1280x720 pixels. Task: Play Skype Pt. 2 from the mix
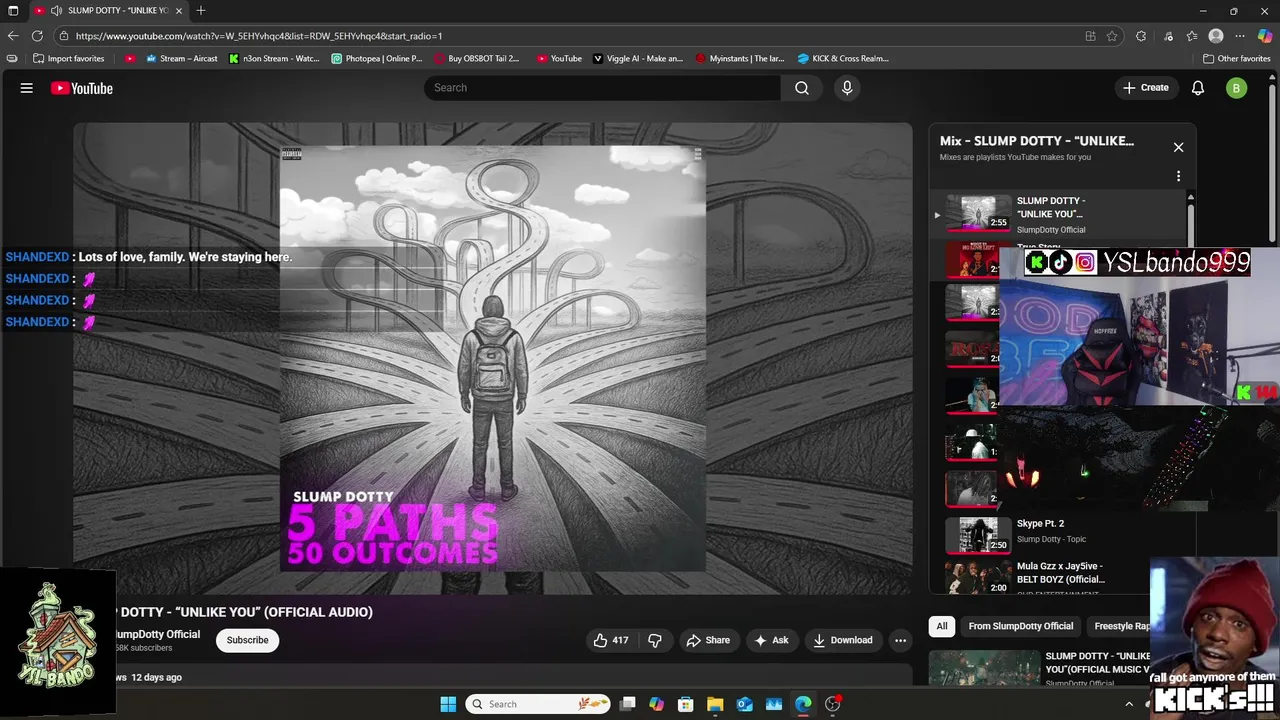pos(1060,535)
